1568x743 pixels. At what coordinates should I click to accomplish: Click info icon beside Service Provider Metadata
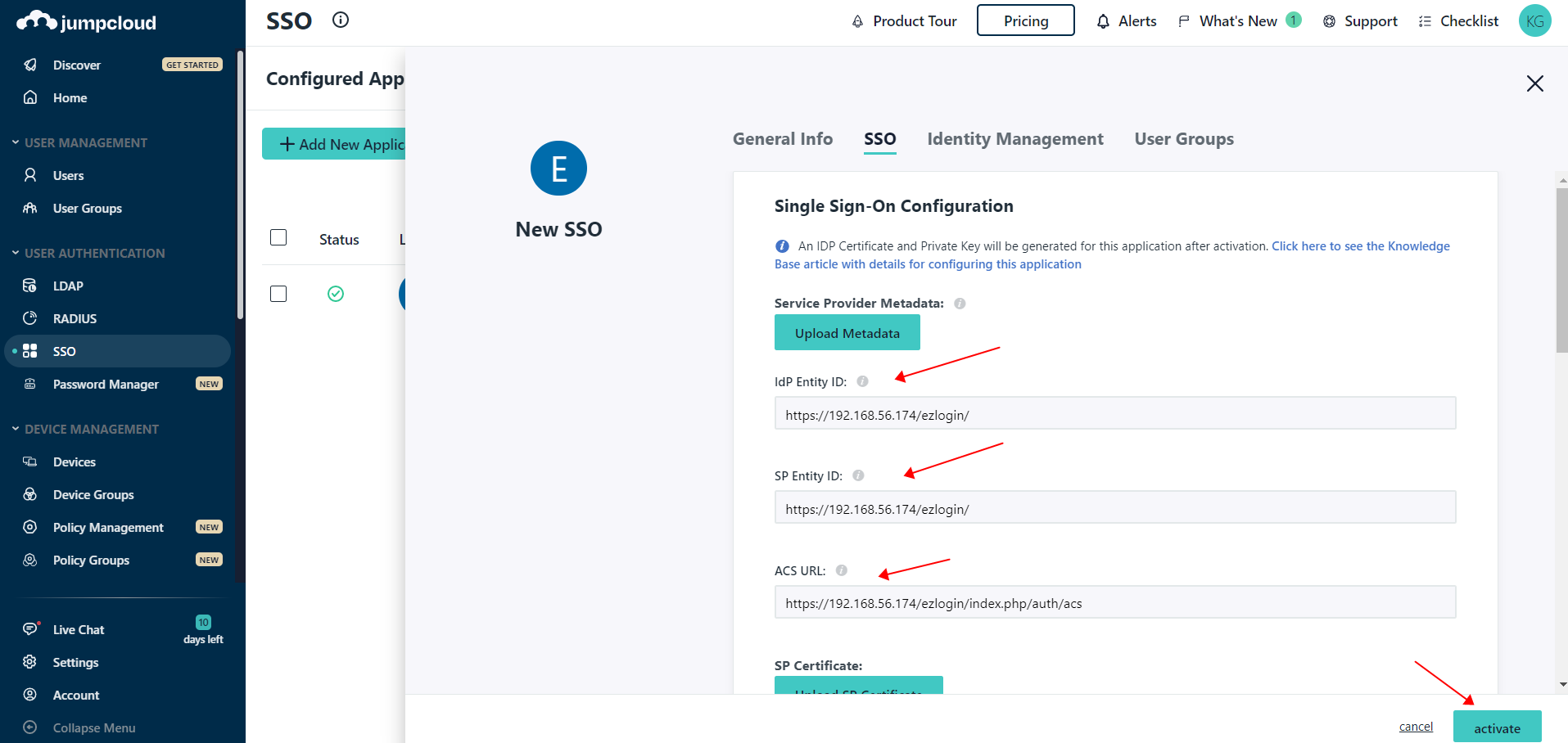(x=960, y=304)
